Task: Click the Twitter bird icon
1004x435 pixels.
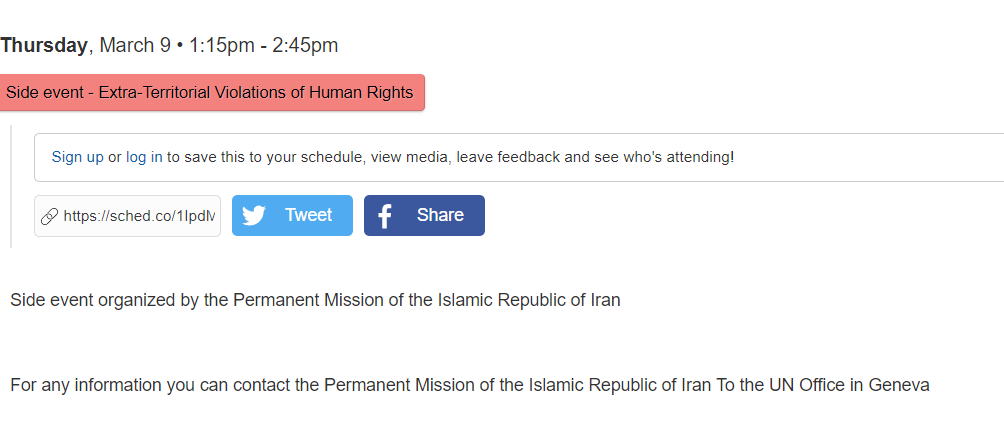Action: 254,216
